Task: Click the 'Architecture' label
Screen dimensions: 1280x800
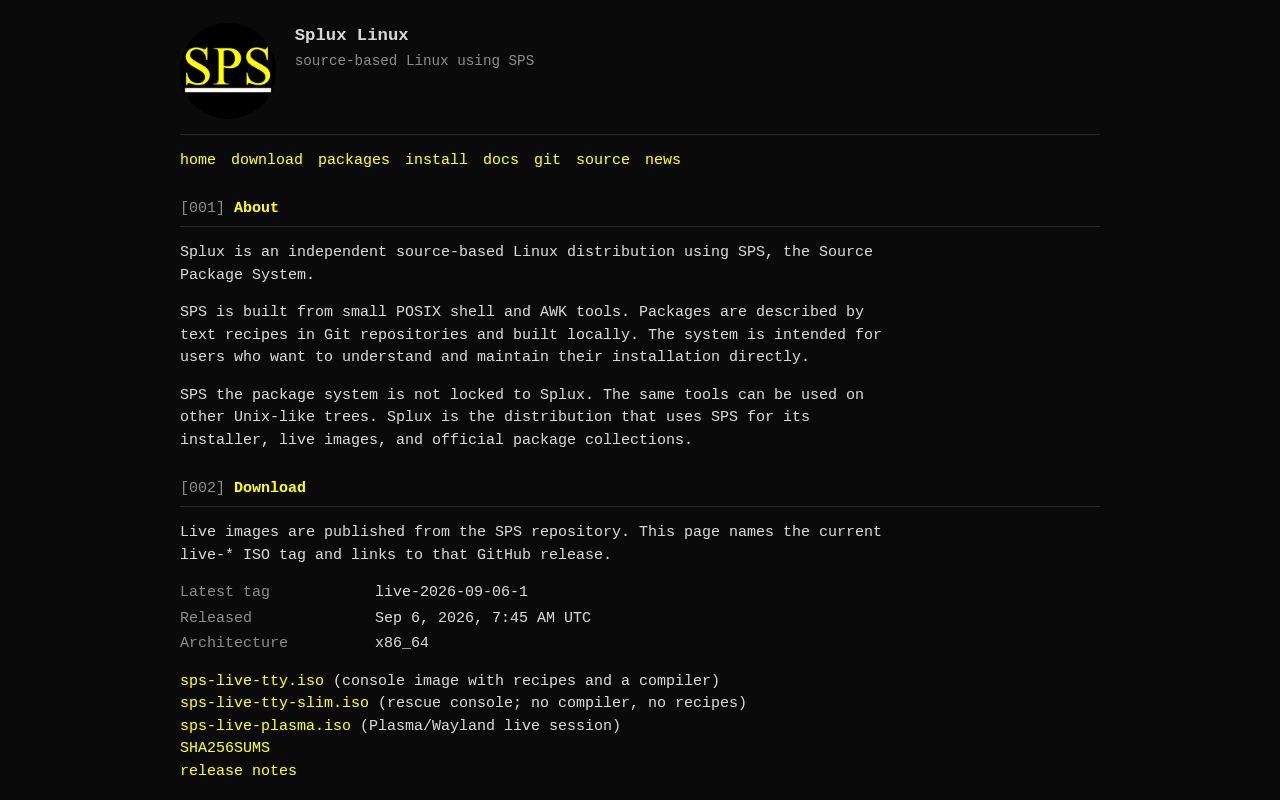Action: [x=234, y=643]
